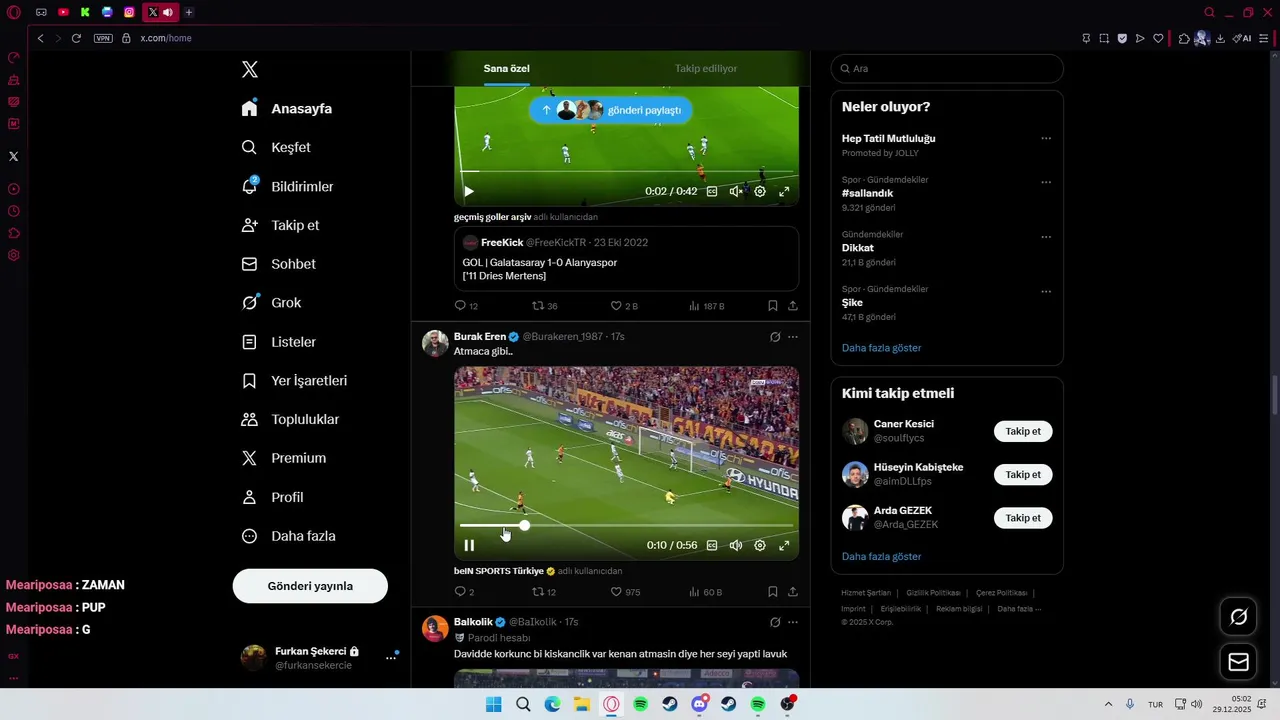This screenshot has width=1280, height=720.
Task: Share Burak Eren's post
Action: point(793,592)
